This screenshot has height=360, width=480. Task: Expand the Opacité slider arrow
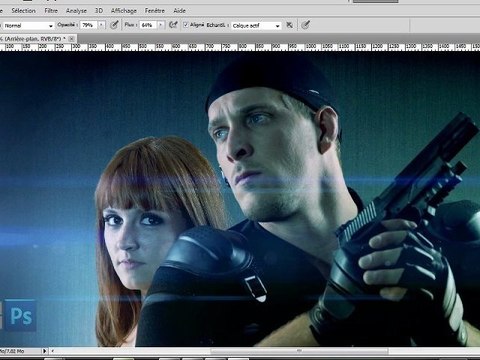[x=101, y=25]
